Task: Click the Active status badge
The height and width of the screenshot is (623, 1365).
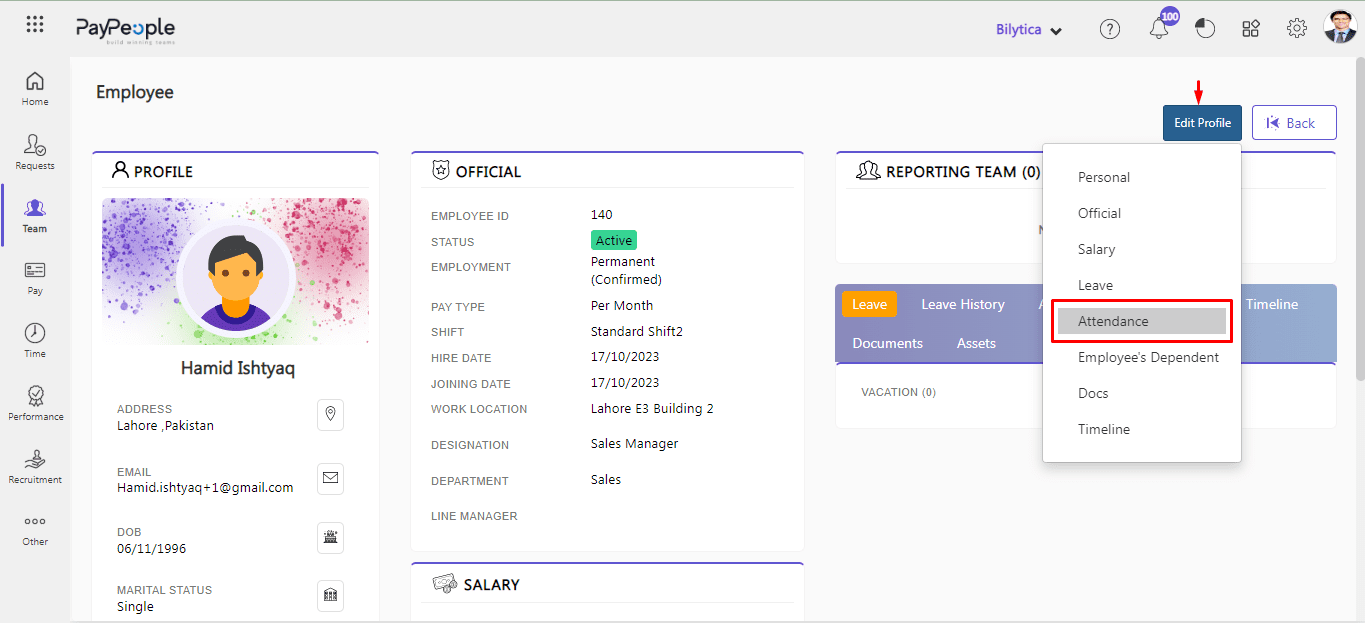Action: click(x=614, y=241)
